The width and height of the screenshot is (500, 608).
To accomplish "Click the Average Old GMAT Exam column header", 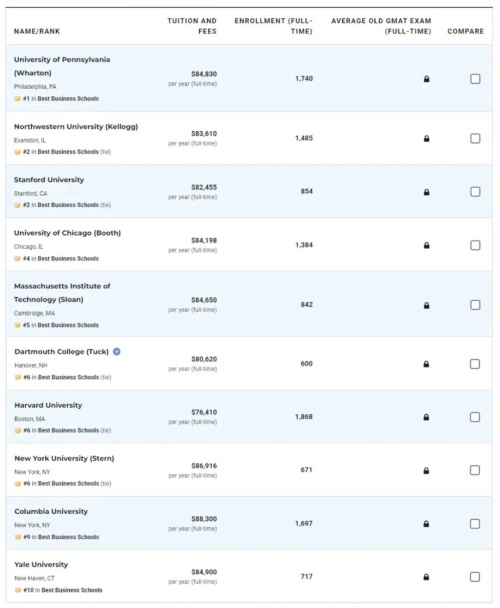I will (x=381, y=26).
